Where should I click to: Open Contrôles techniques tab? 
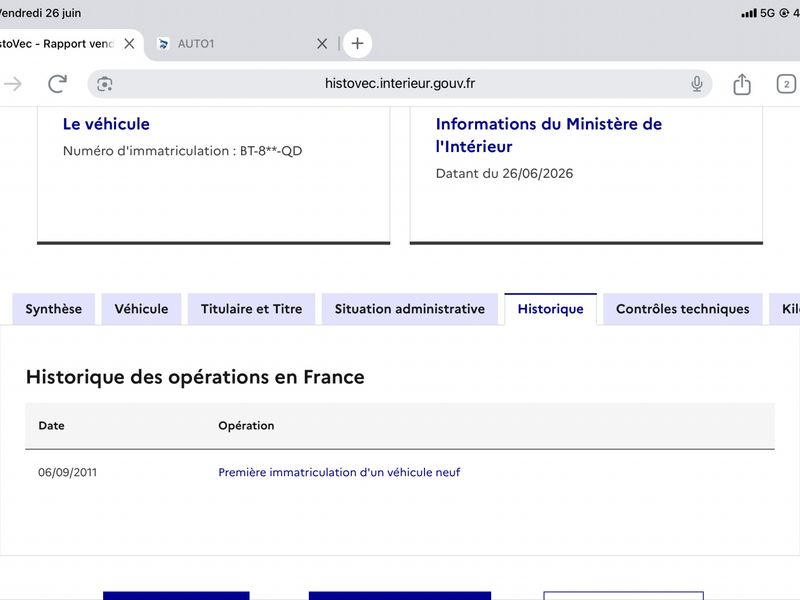coord(683,309)
